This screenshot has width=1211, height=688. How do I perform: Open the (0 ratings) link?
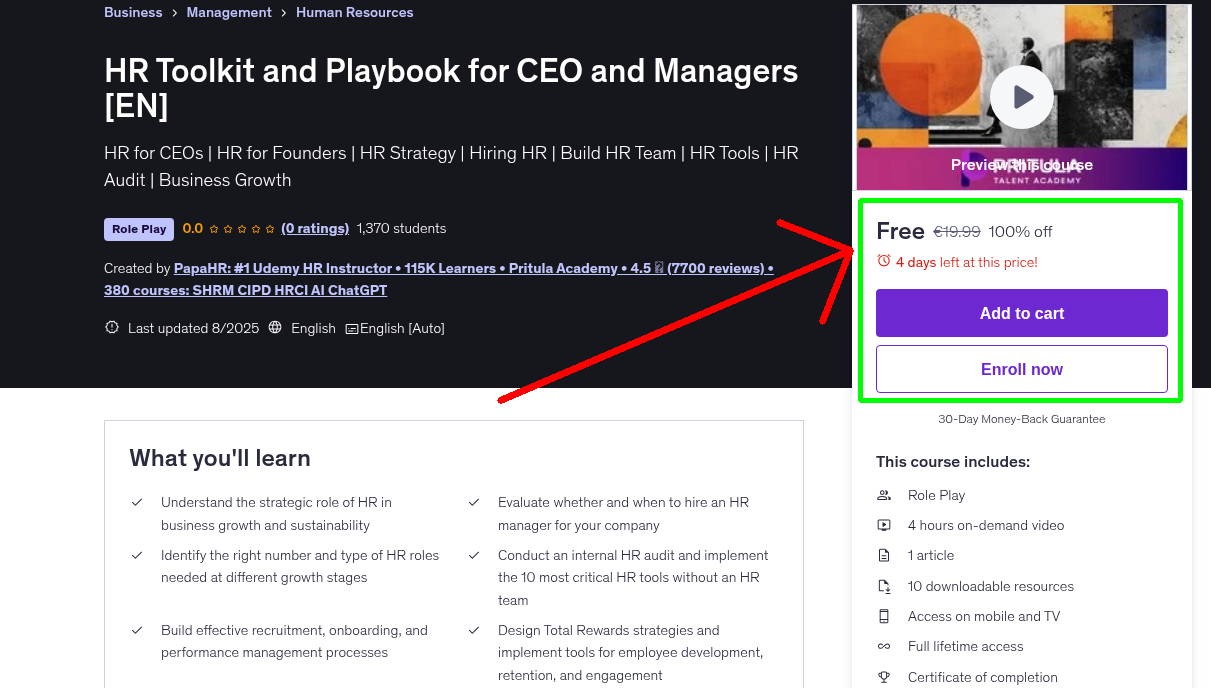[x=315, y=228]
